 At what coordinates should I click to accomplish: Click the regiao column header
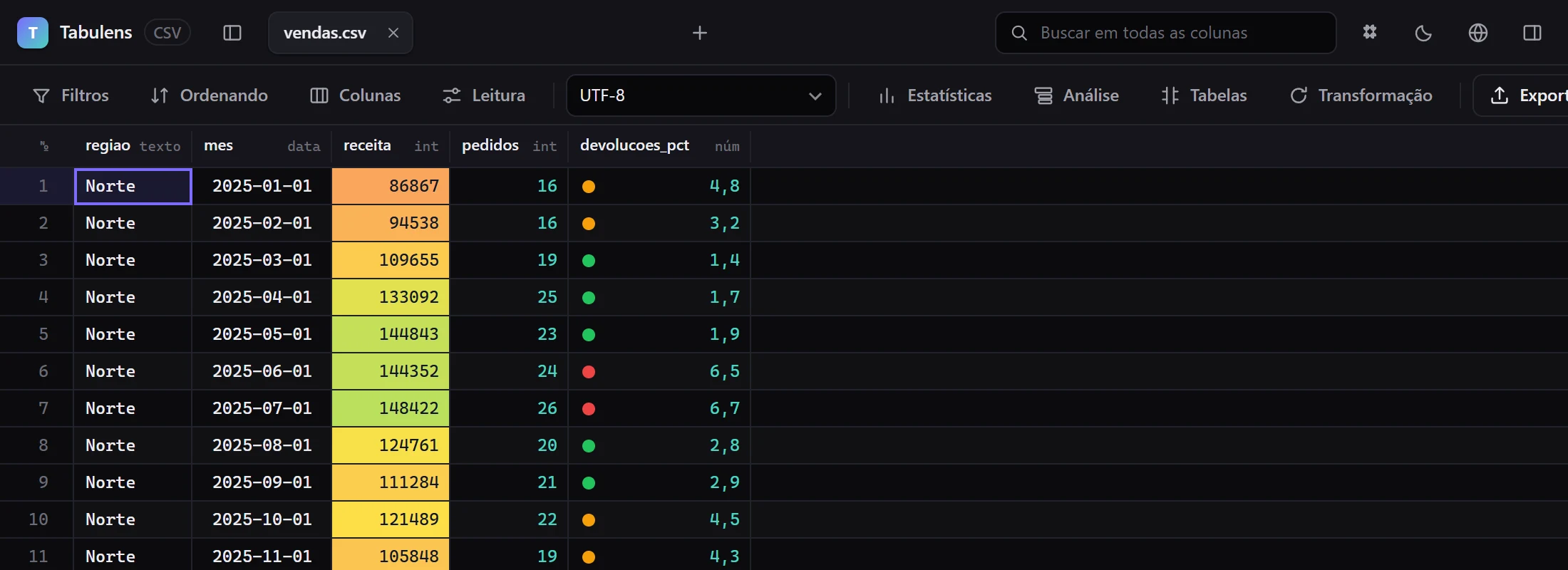(x=133, y=146)
